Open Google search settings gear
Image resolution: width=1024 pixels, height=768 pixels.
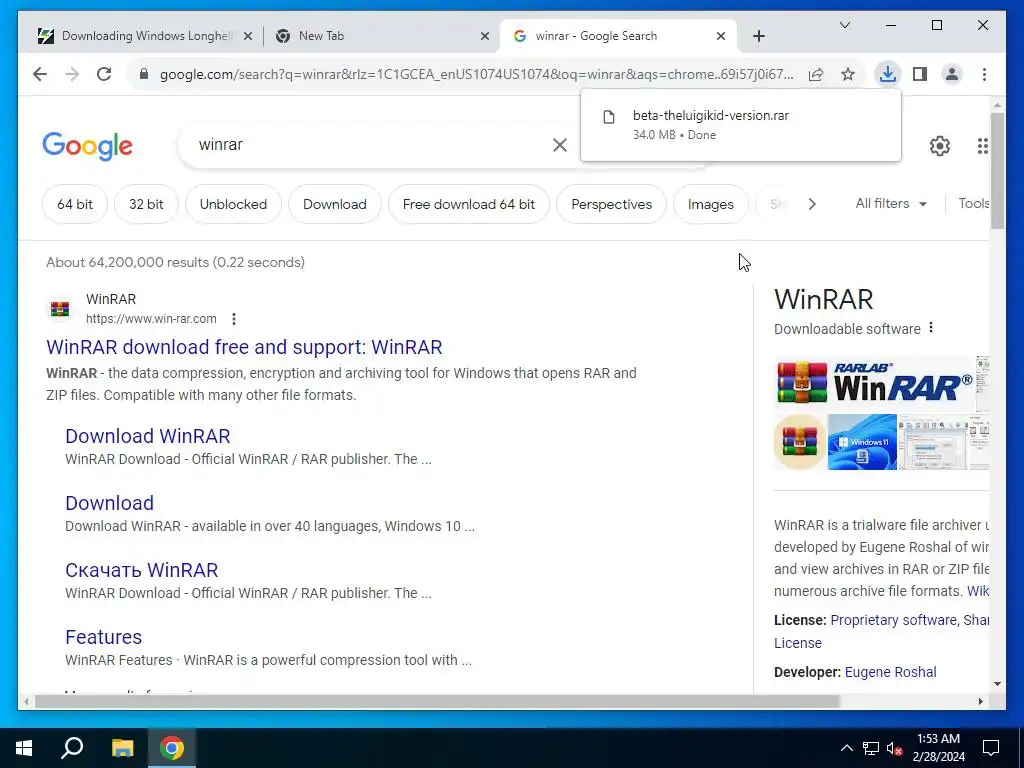[940, 146]
